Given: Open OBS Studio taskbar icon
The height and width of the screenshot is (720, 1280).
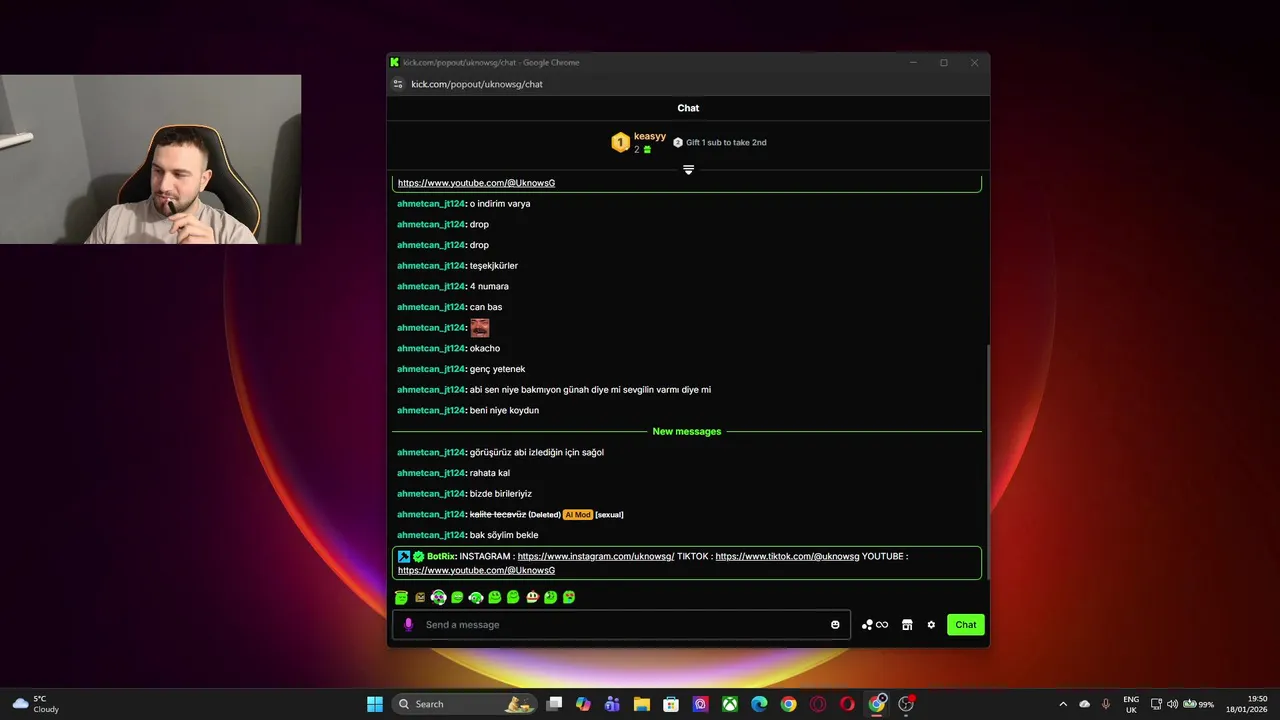Looking at the screenshot, I should [906, 704].
